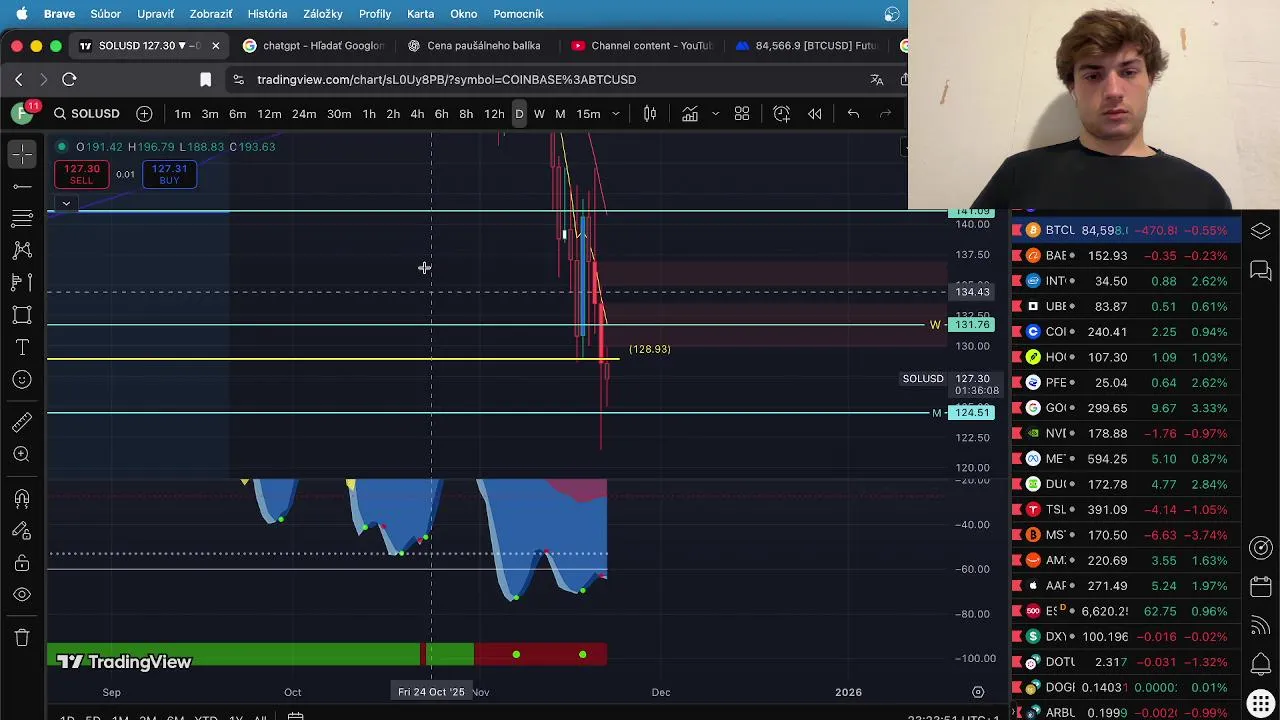The image size is (1280, 720).
Task: Collapse the indicator legend chevron
Action: 66,203
